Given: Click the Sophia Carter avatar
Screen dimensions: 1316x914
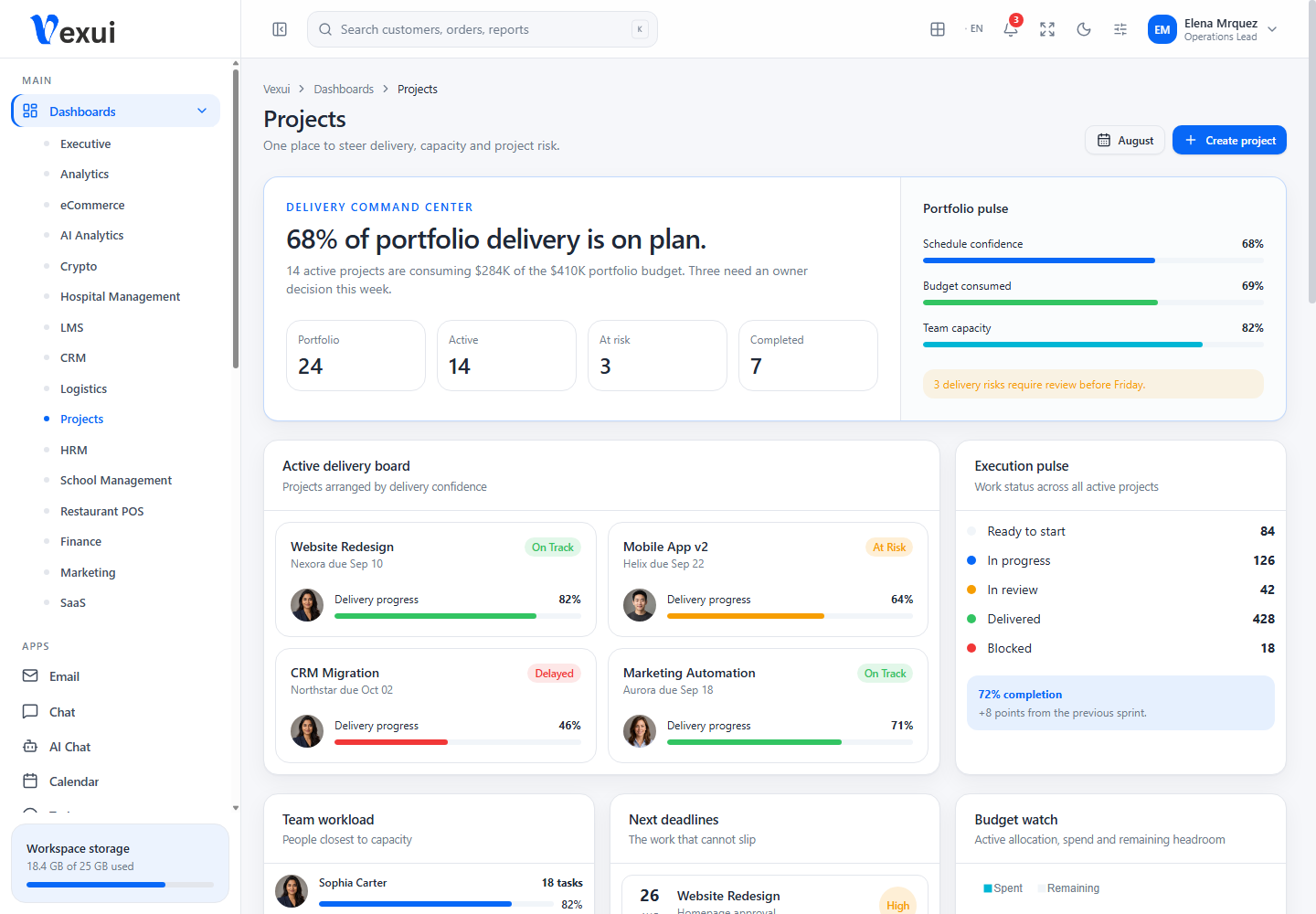Looking at the screenshot, I should coord(292,891).
